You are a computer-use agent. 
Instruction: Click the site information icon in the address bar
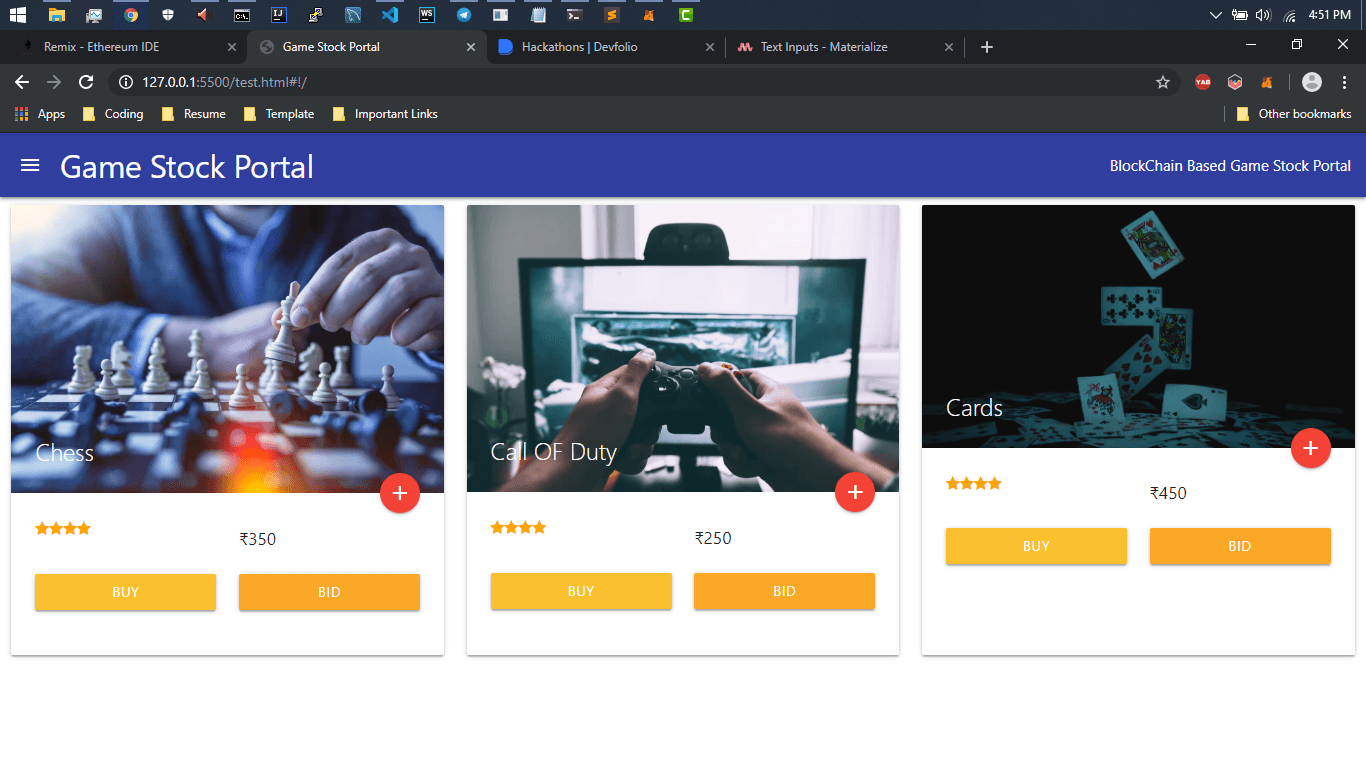125,82
